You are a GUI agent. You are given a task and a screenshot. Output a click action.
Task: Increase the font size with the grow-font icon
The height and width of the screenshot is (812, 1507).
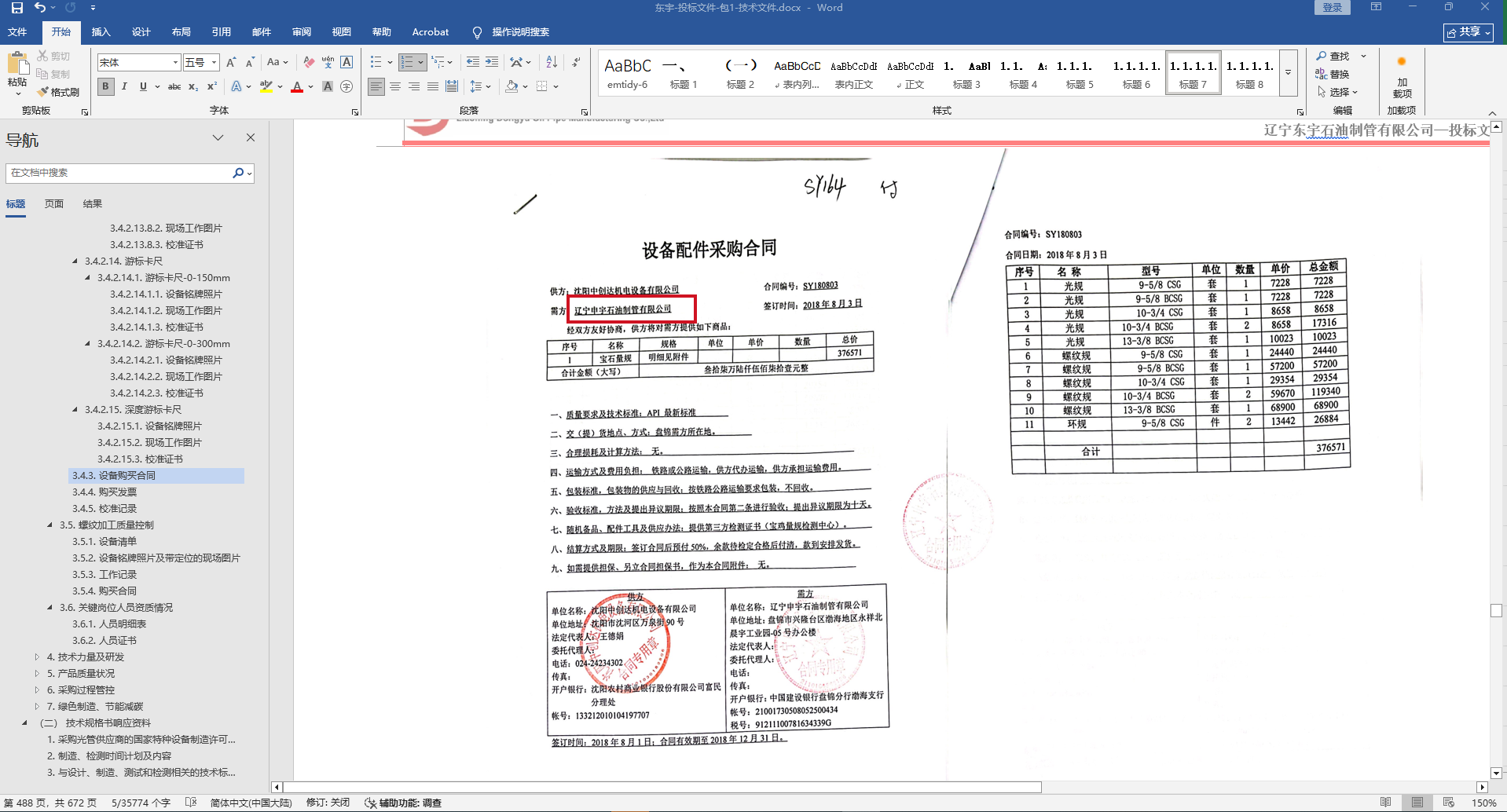click(x=231, y=62)
